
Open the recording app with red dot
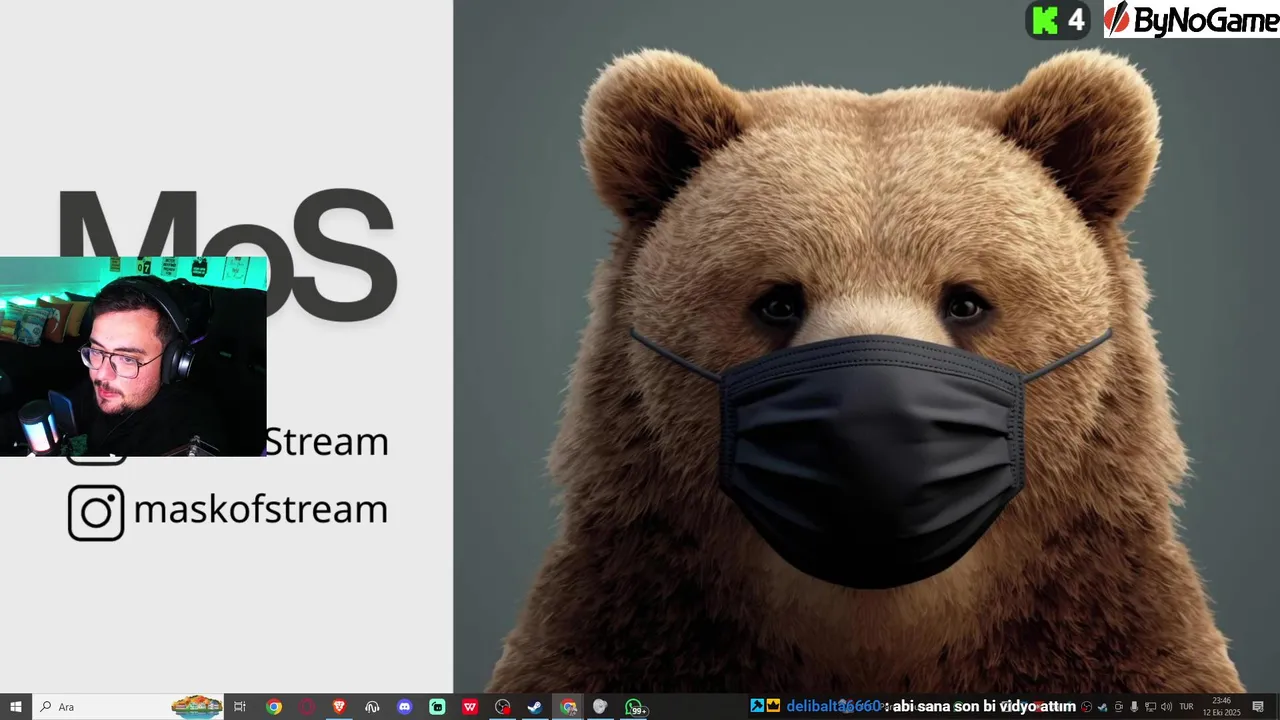pos(503,707)
